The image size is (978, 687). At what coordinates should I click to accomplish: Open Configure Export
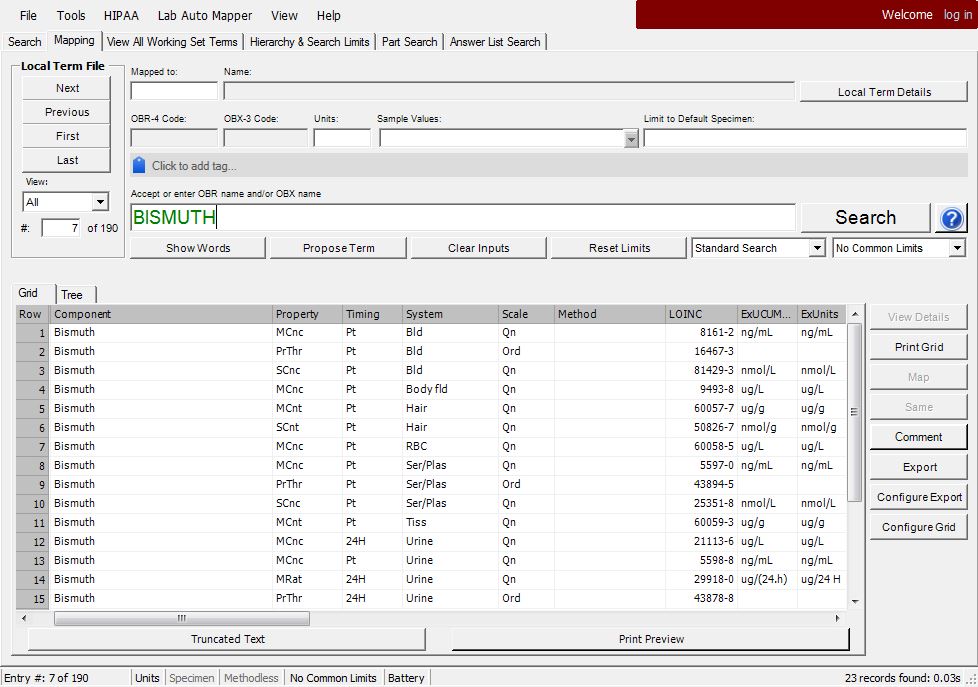pos(919,497)
